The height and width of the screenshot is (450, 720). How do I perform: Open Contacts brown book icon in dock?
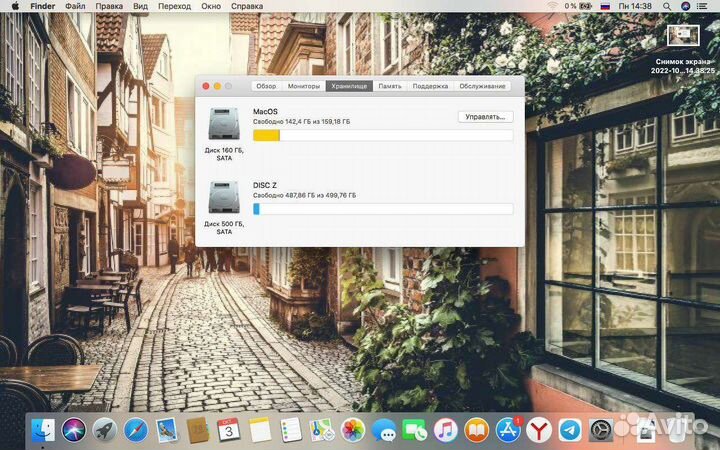(198, 430)
